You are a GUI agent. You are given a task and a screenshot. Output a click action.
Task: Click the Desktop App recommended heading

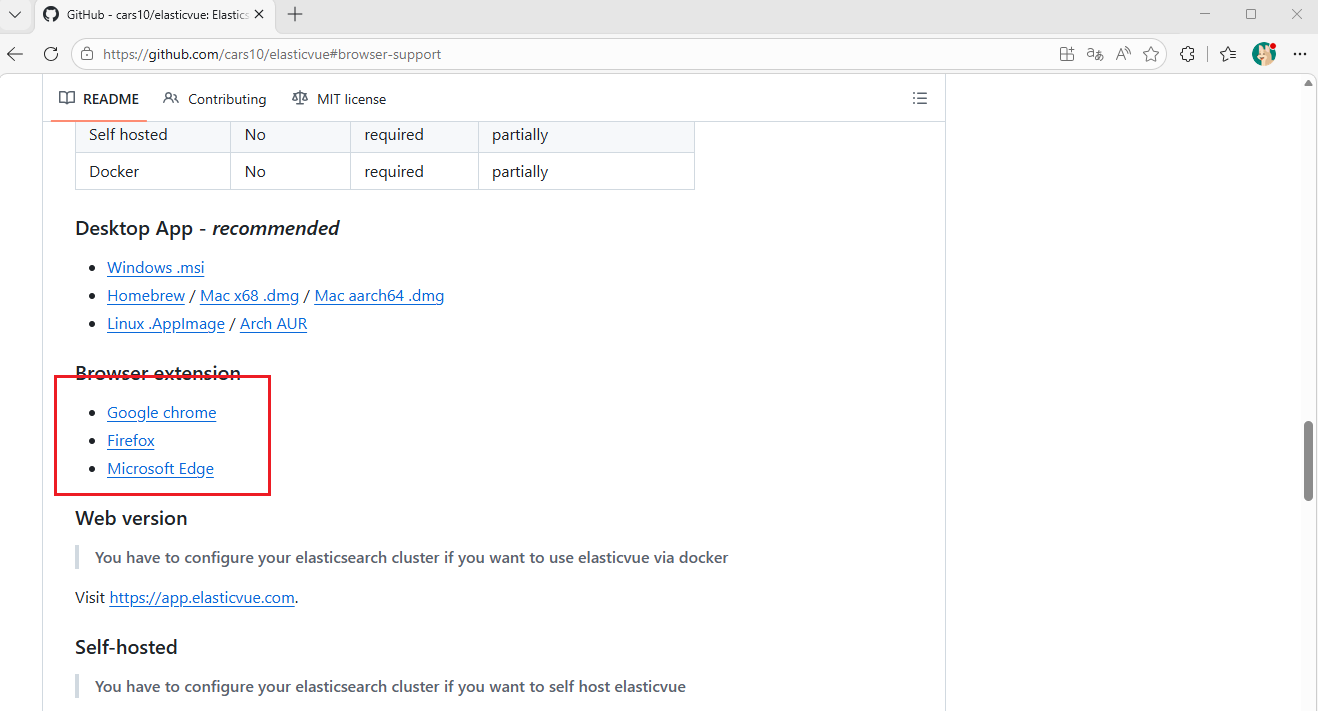tap(207, 228)
